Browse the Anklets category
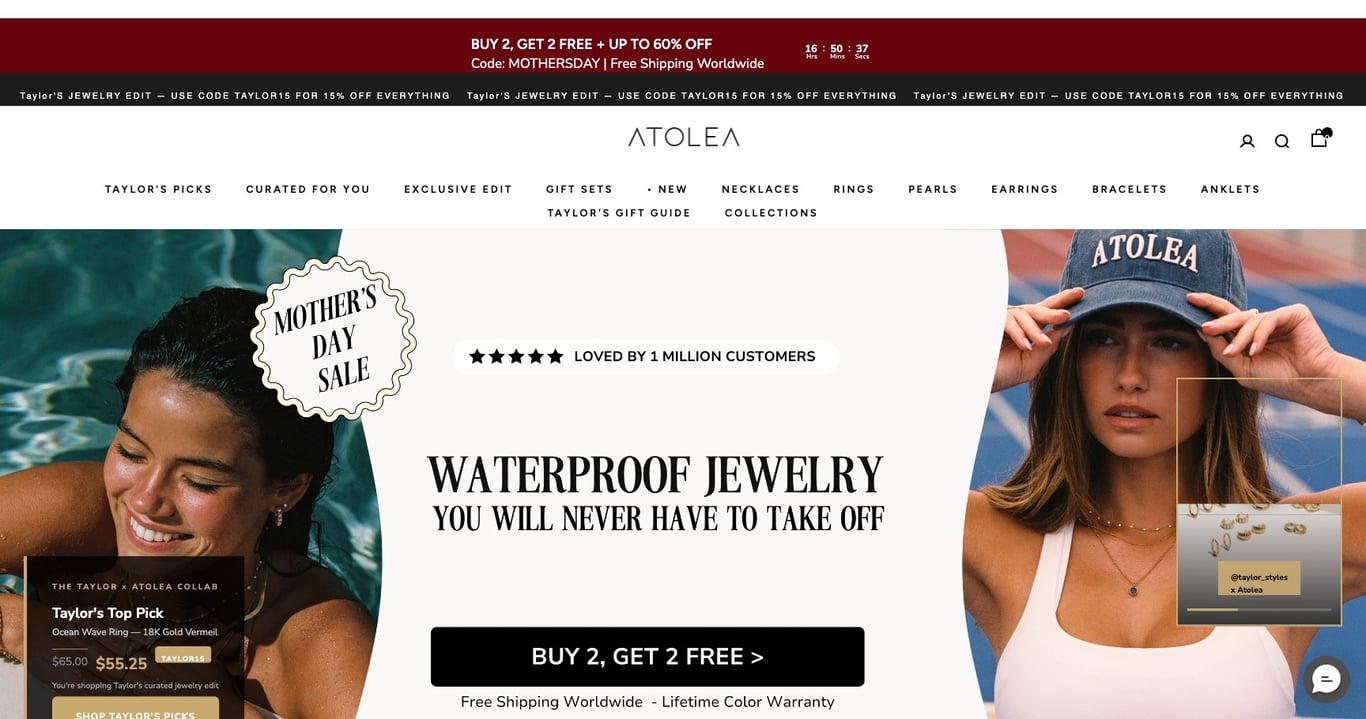The width and height of the screenshot is (1366, 719). tap(1230, 189)
